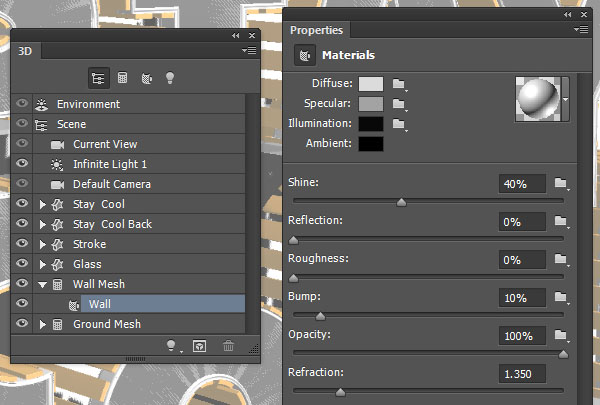Hide the Stroke mesh
Viewport: 600px width, 405px height.
point(22,243)
